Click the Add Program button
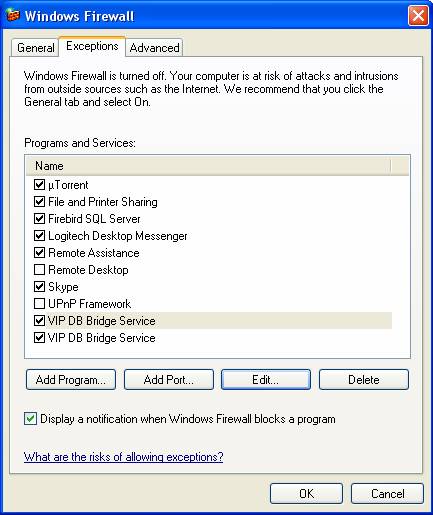The height and width of the screenshot is (515, 433). (x=71, y=379)
